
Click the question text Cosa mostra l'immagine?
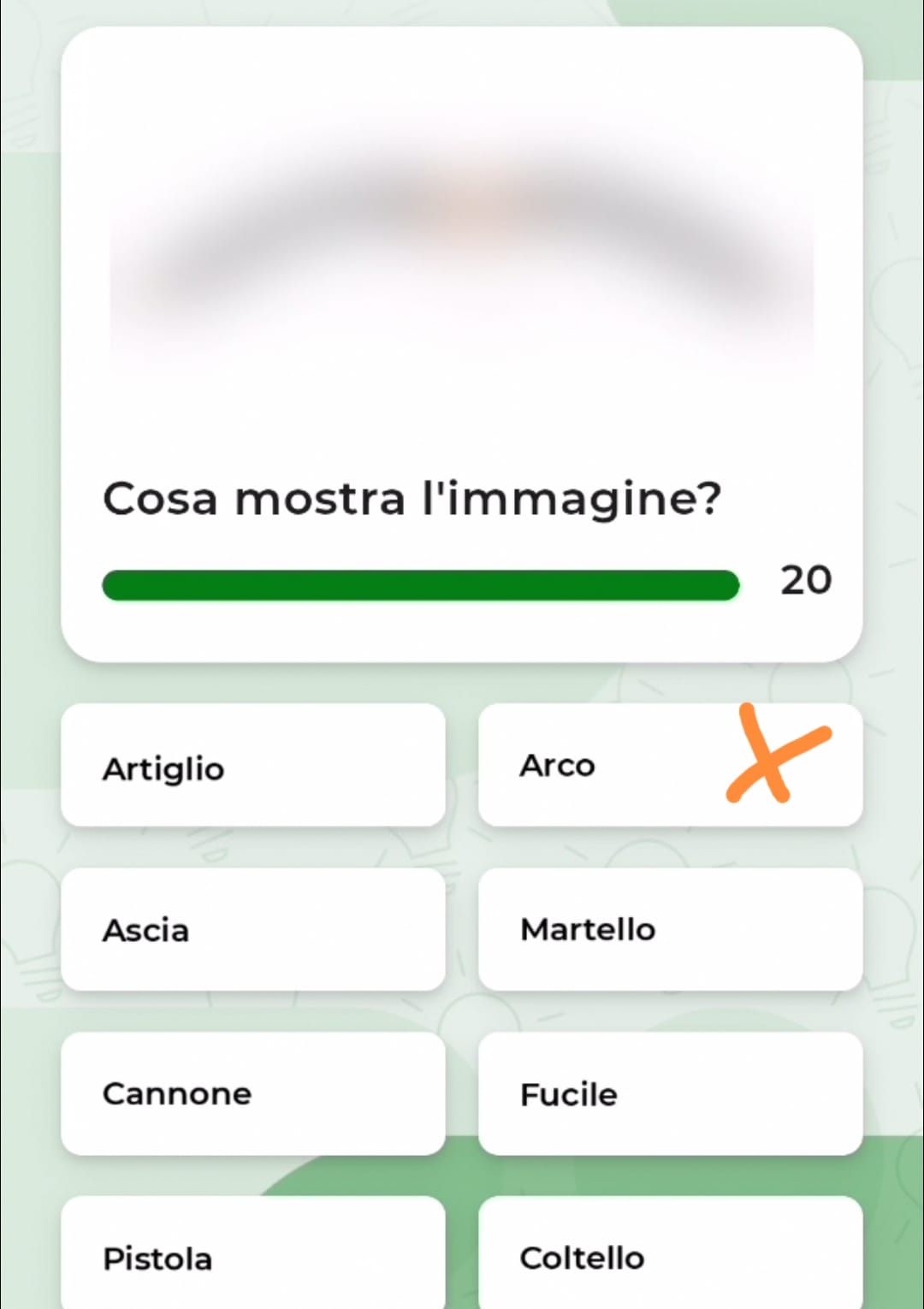(x=412, y=499)
